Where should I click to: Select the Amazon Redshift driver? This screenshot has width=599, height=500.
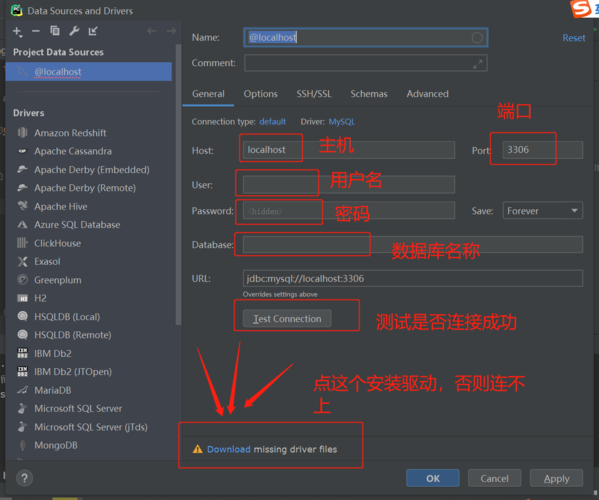(70, 133)
